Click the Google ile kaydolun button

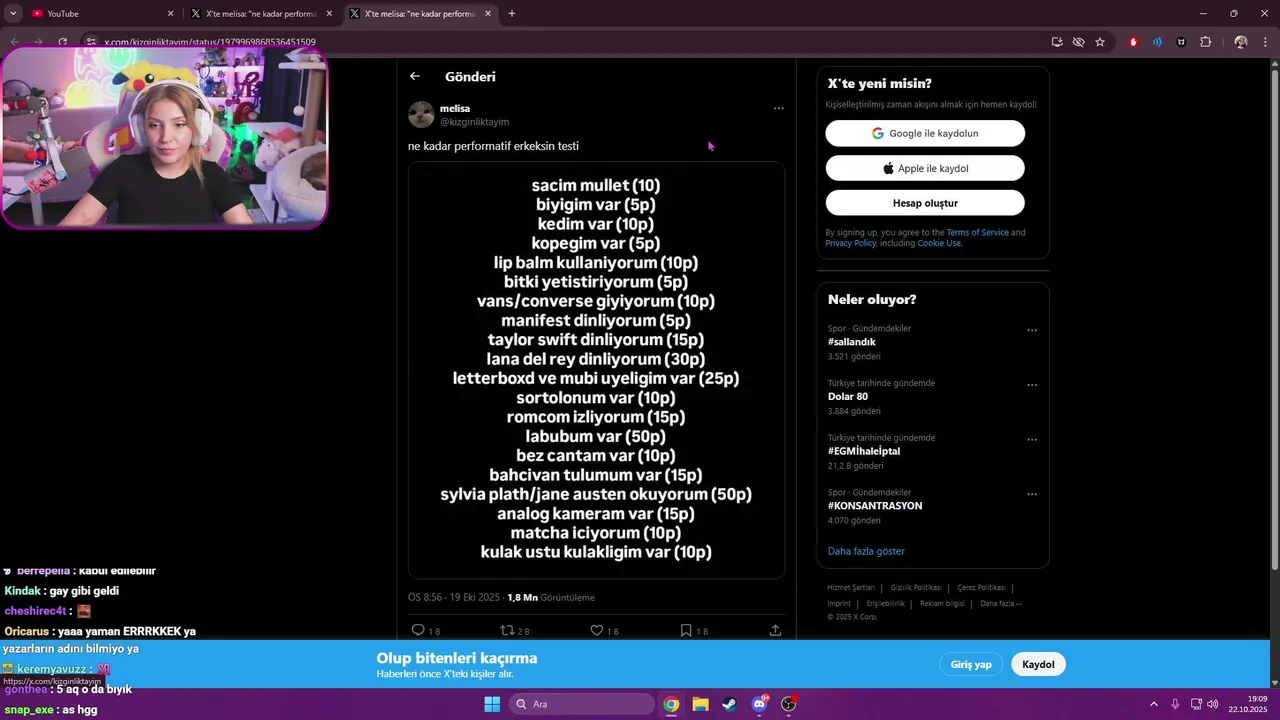point(925,133)
